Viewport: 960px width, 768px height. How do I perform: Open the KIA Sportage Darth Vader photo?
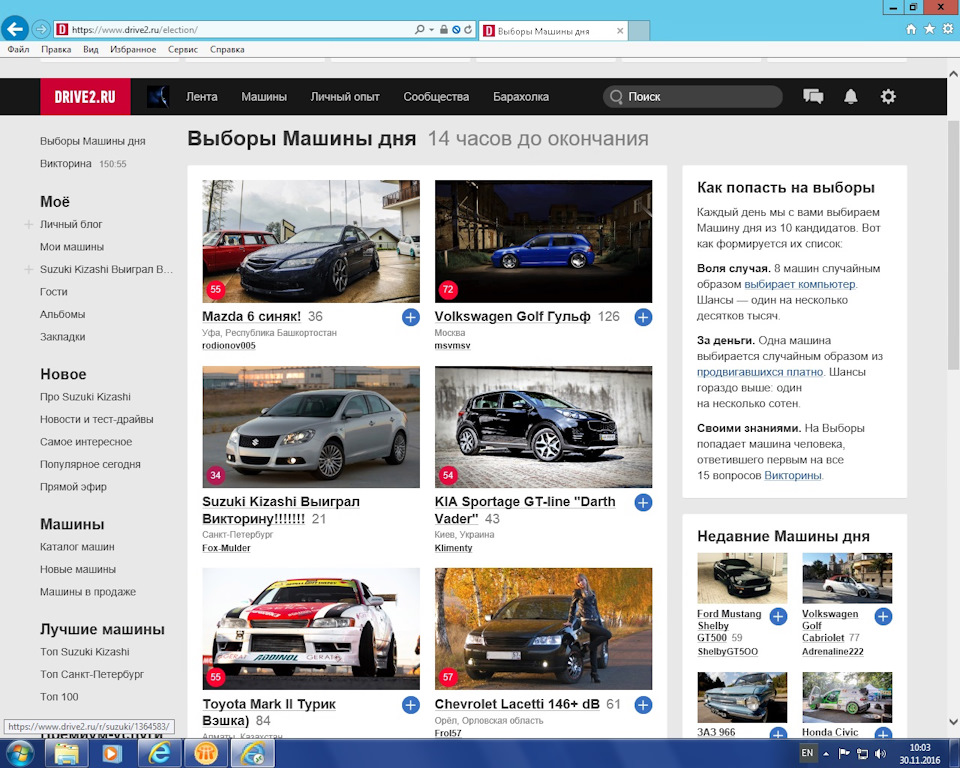[544, 427]
